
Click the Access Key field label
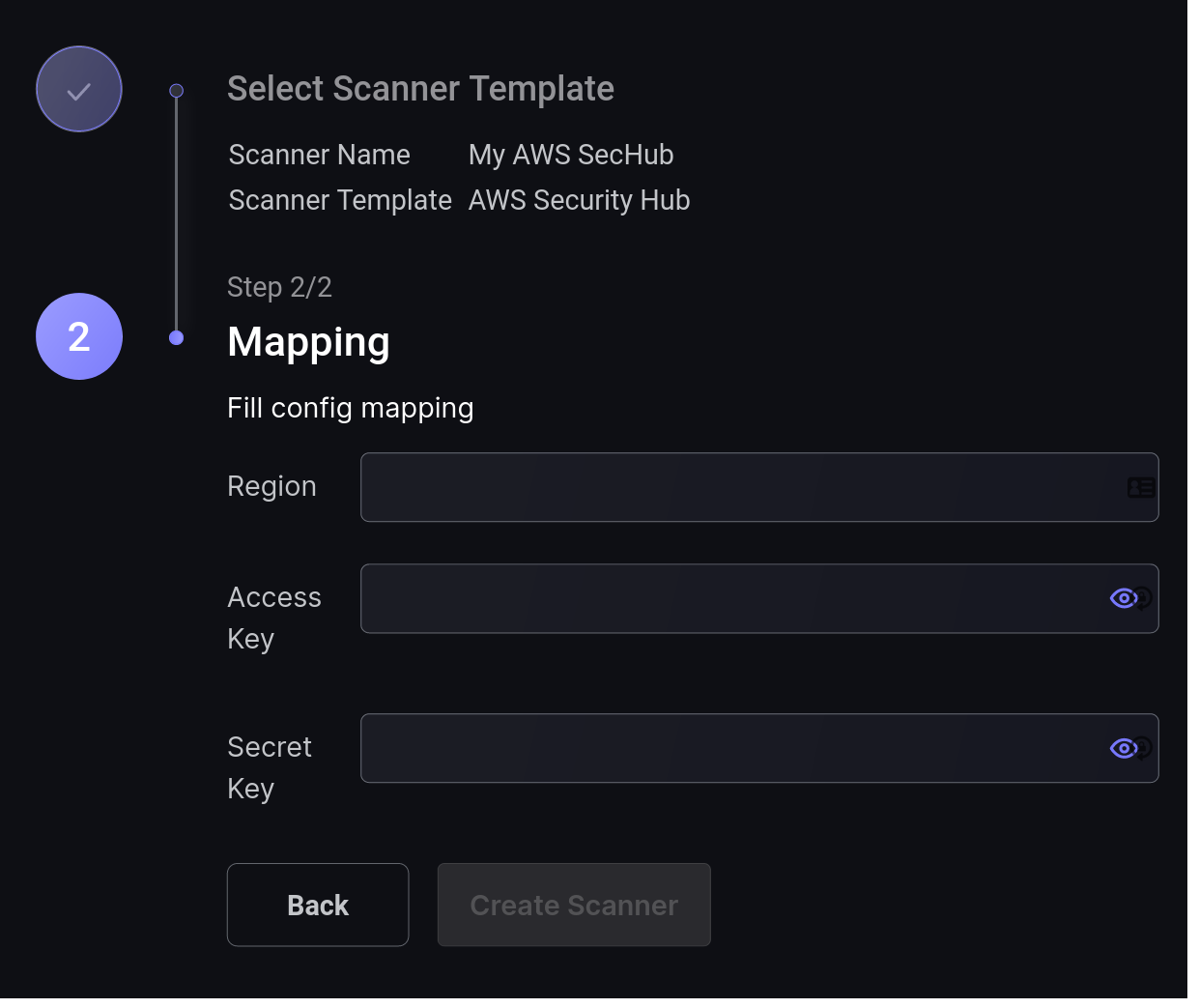click(273, 618)
